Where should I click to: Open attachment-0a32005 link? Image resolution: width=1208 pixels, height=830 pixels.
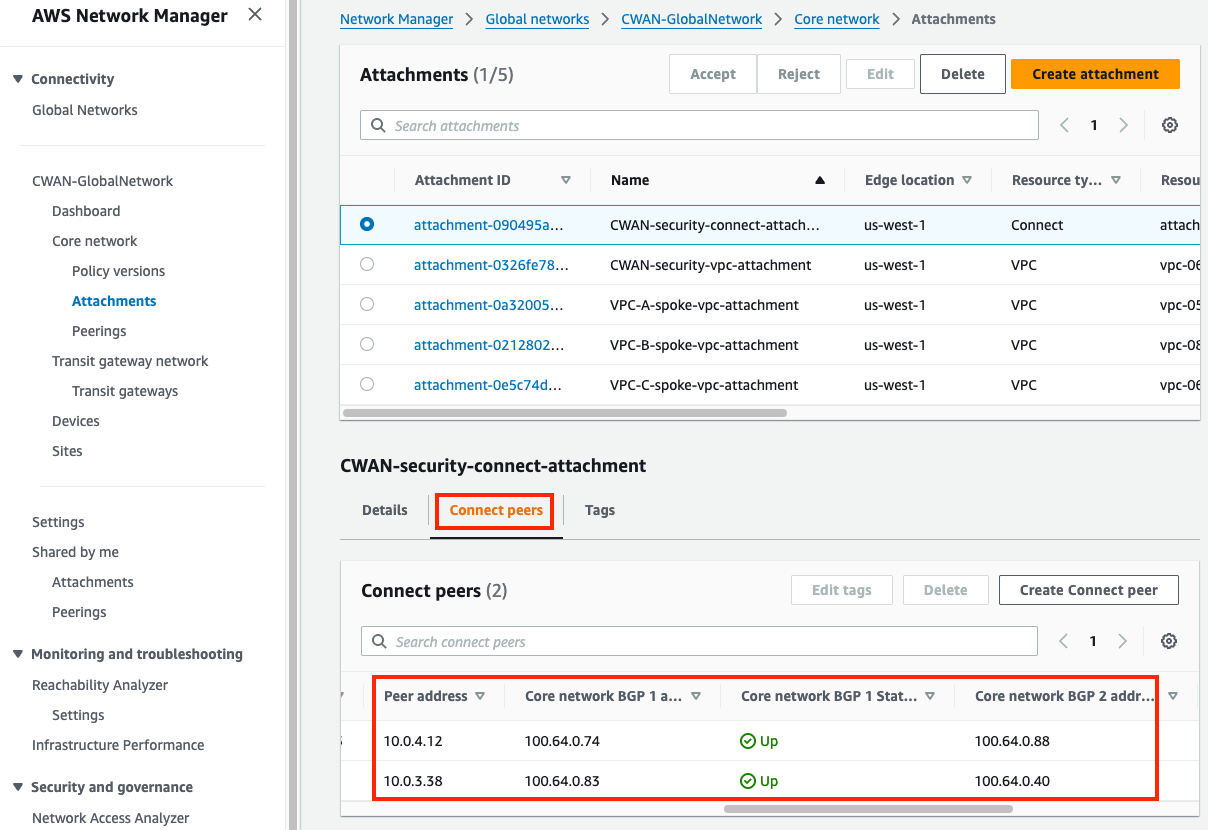pyautogui.click(x=488, y=305)
